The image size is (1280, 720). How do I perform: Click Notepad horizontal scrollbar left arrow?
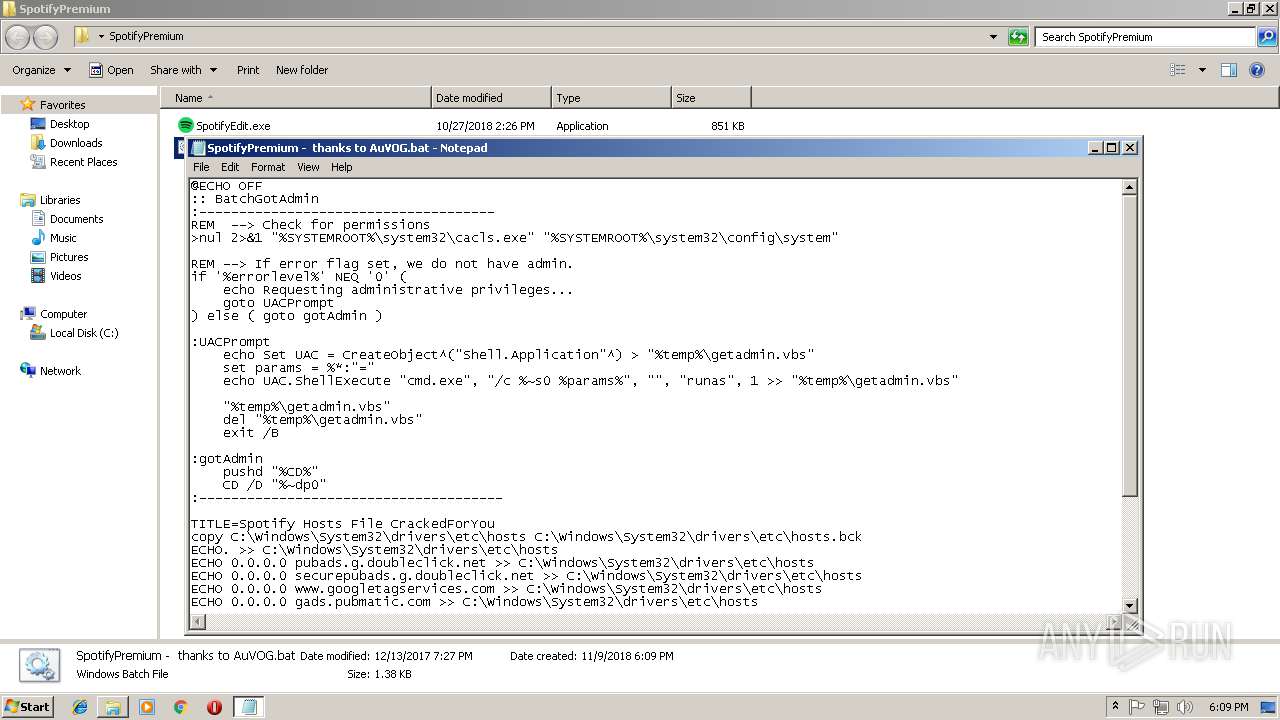coord(197,622)
